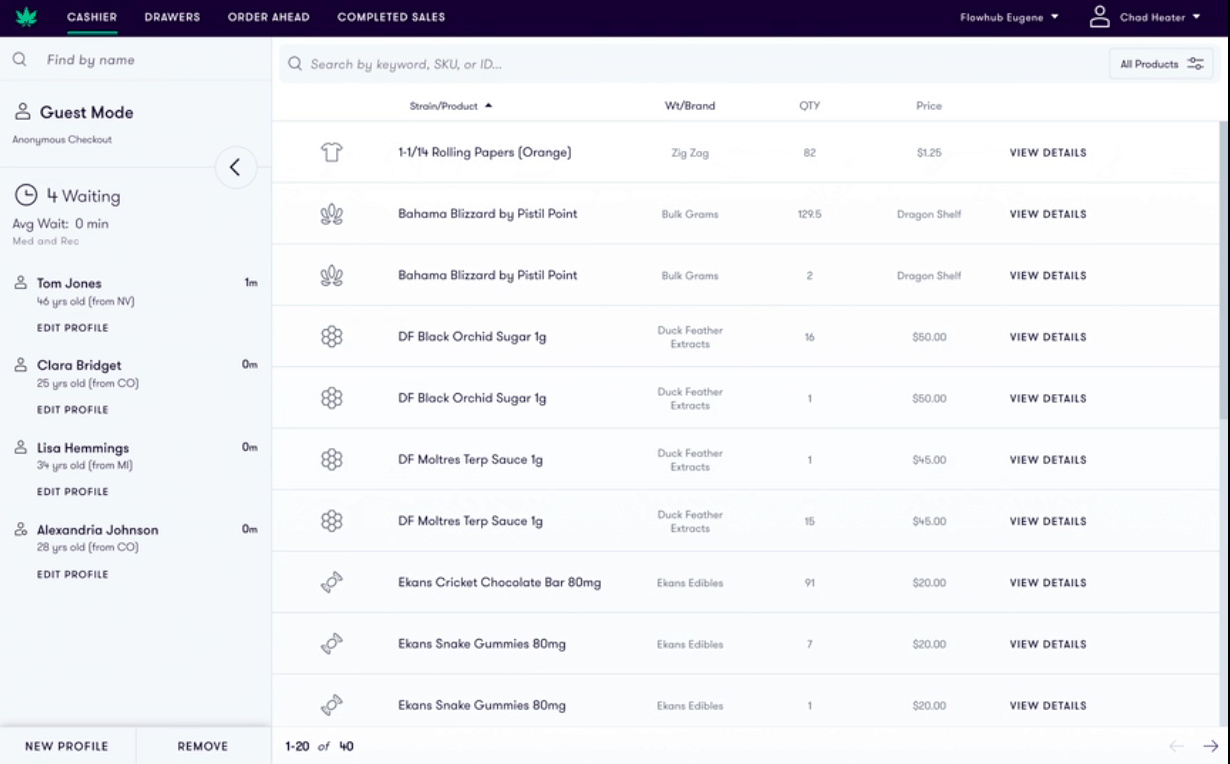This screenshot has height=764, width=1230.
Task: Switch to the Cashier tab
Action: tap(91, 17)
